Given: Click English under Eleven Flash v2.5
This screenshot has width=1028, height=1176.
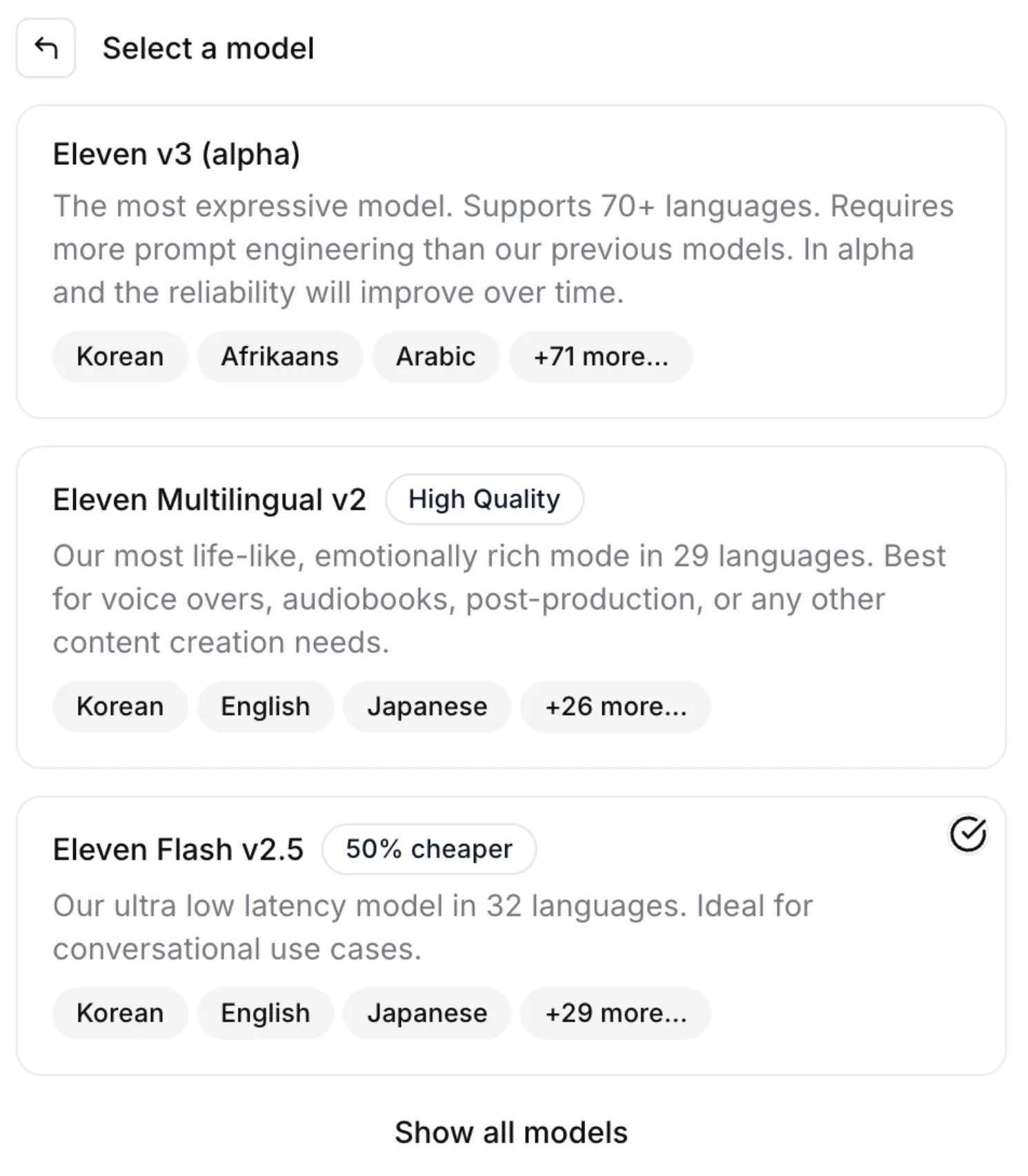Looking at the screenshot, I should 264,1012.
